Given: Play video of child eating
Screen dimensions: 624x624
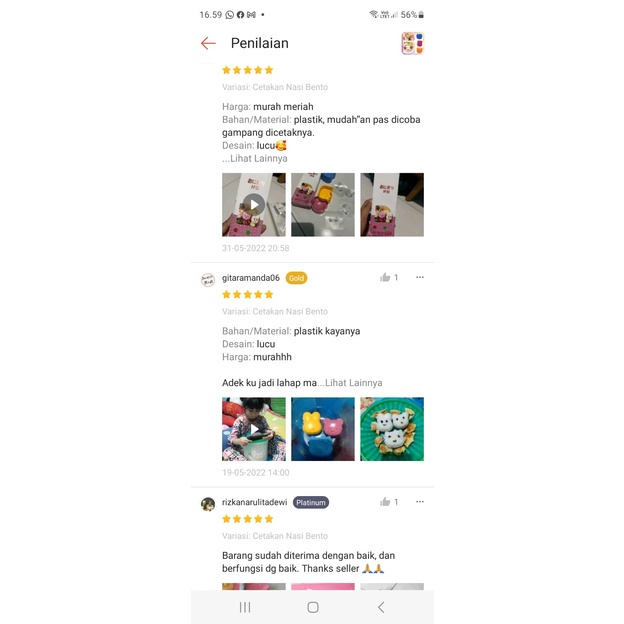Looking at the screenshot, I should (254, 429).
